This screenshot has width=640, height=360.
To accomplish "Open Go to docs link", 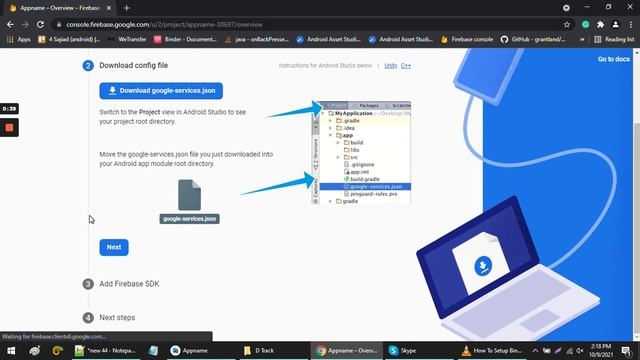I will point(613,59).
